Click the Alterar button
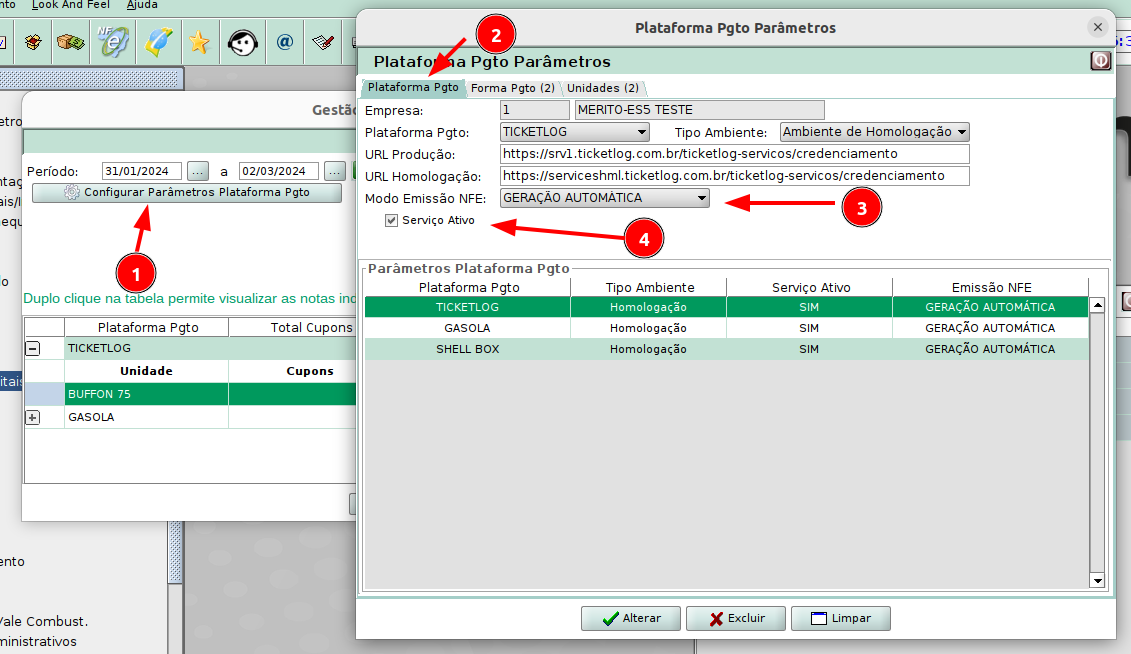1131x654 pixels. [x=630, y=618]
